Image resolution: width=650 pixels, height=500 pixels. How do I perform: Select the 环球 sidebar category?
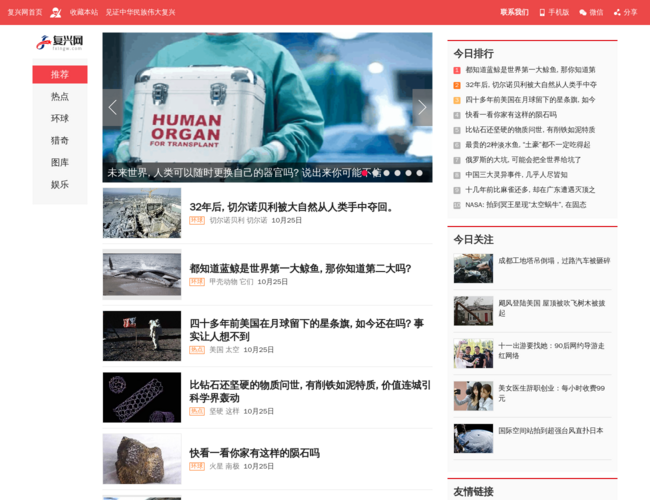pos(60,118)
